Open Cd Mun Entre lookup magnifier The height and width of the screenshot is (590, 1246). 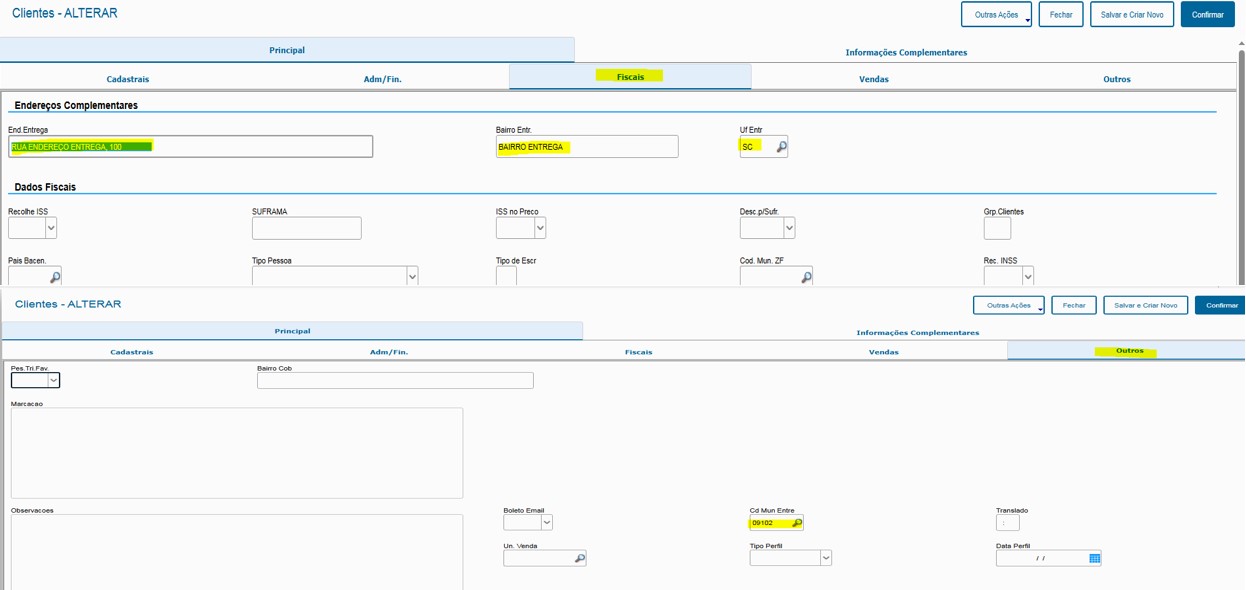tap(797, 523)
